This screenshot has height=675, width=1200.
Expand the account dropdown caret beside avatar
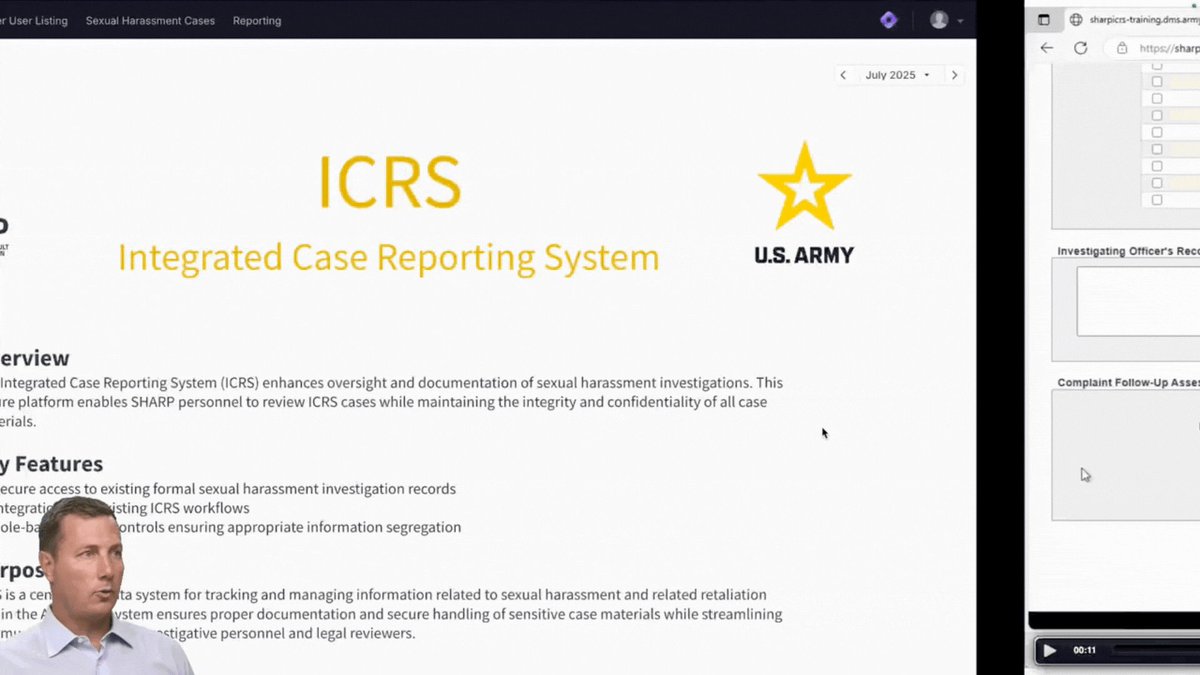(x=961, y=21)
